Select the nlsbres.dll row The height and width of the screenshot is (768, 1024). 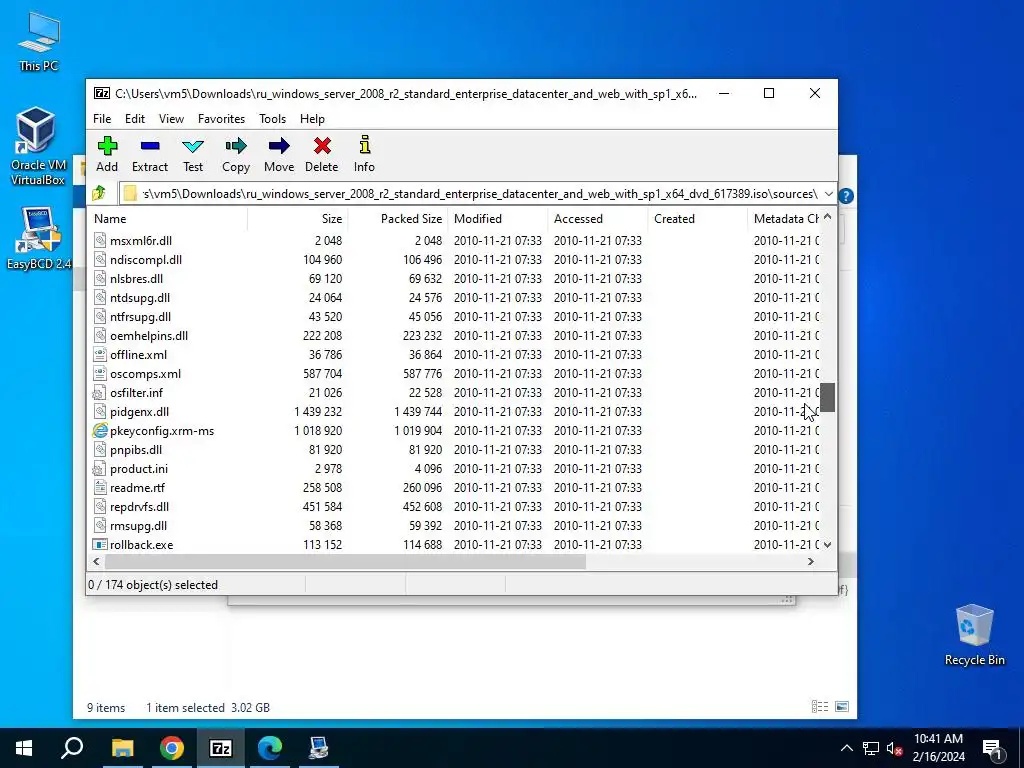tap(454, 278)
